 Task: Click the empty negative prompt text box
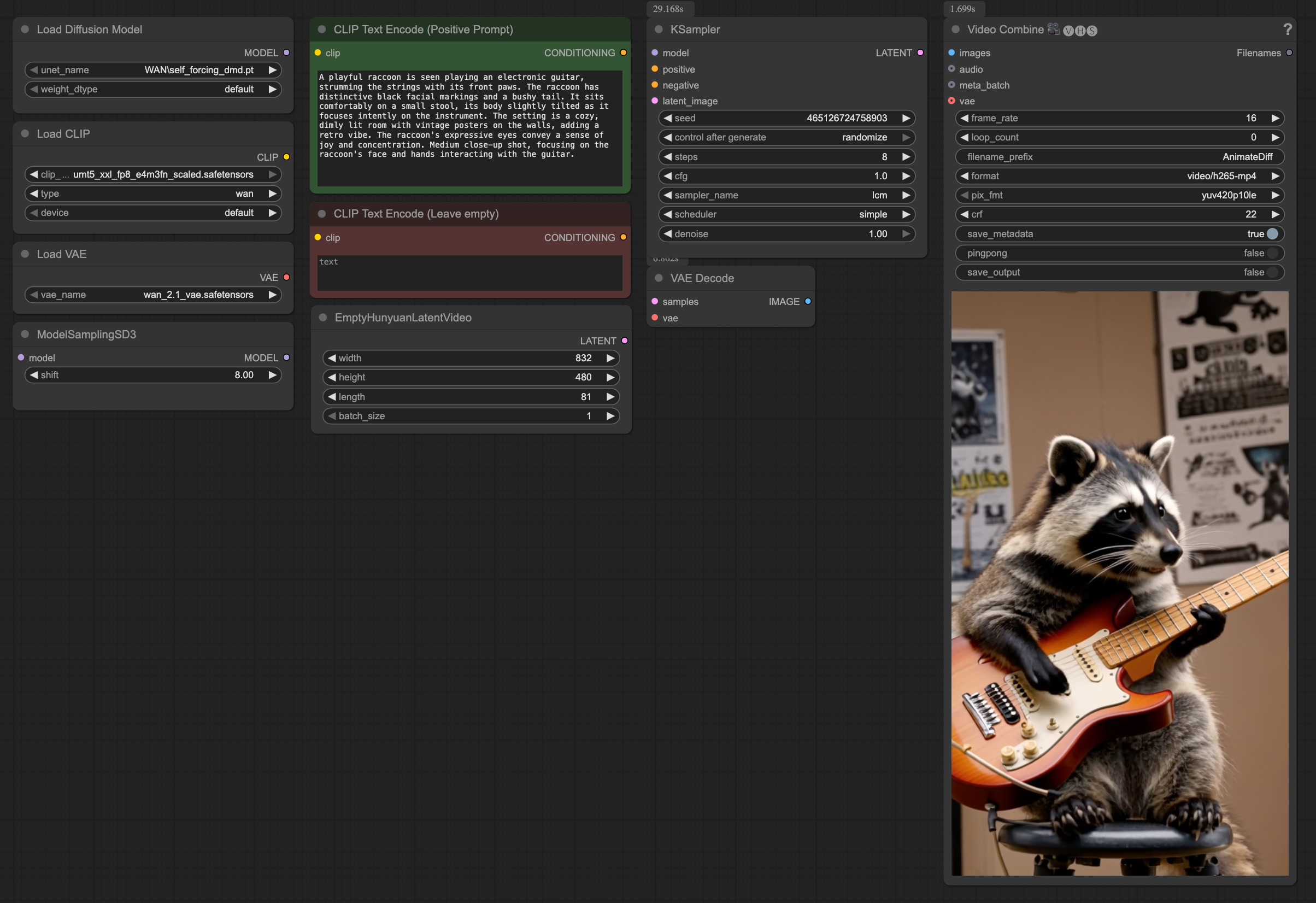(x=469, y=273)
